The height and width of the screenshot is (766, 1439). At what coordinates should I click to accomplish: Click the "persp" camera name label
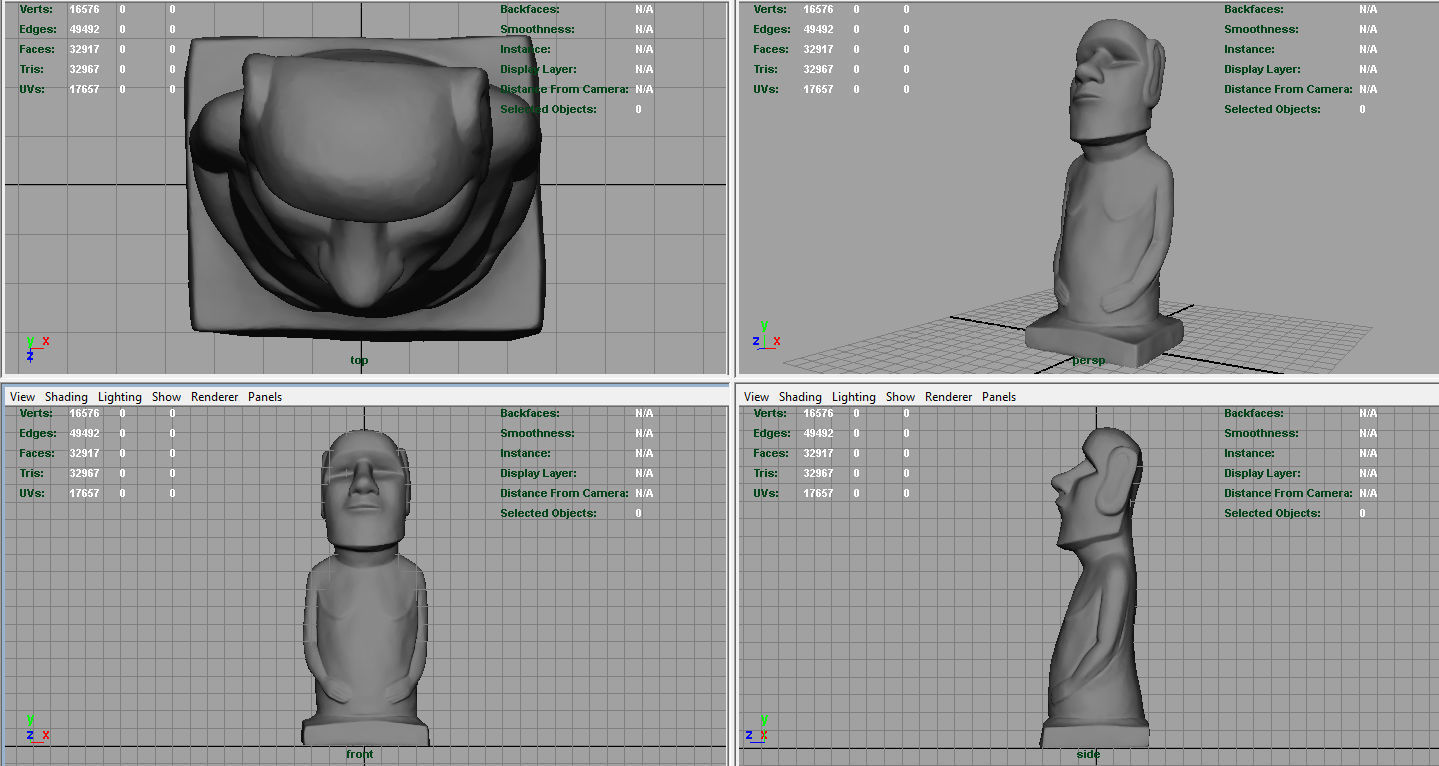click(x=1088, y=360)
